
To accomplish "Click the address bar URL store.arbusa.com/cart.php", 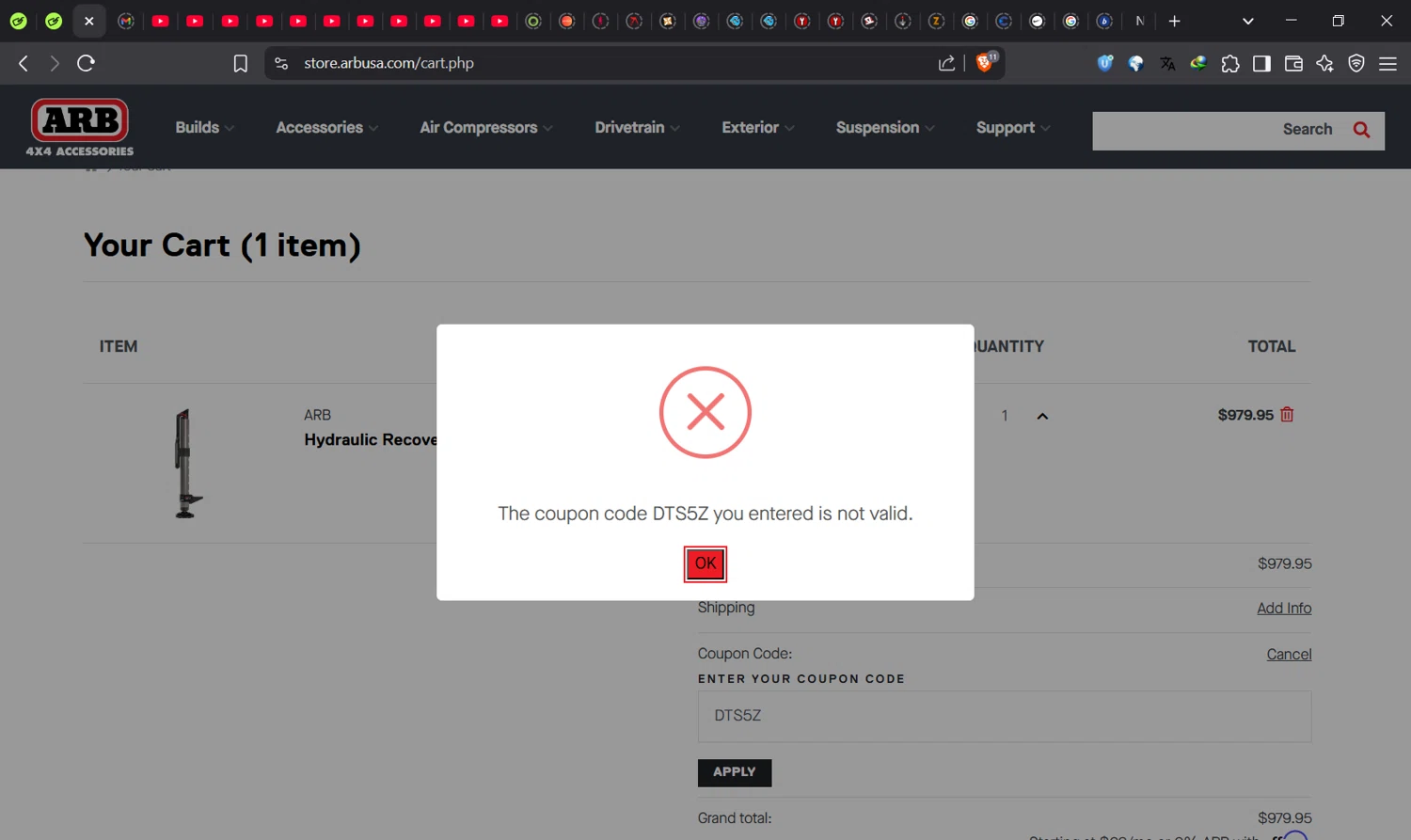I will (388, 63).
